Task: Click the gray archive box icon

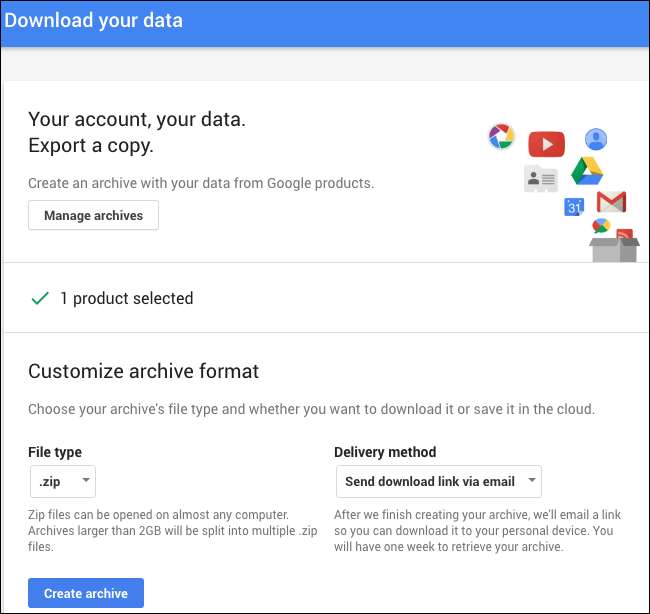Action: pos(614,248)
